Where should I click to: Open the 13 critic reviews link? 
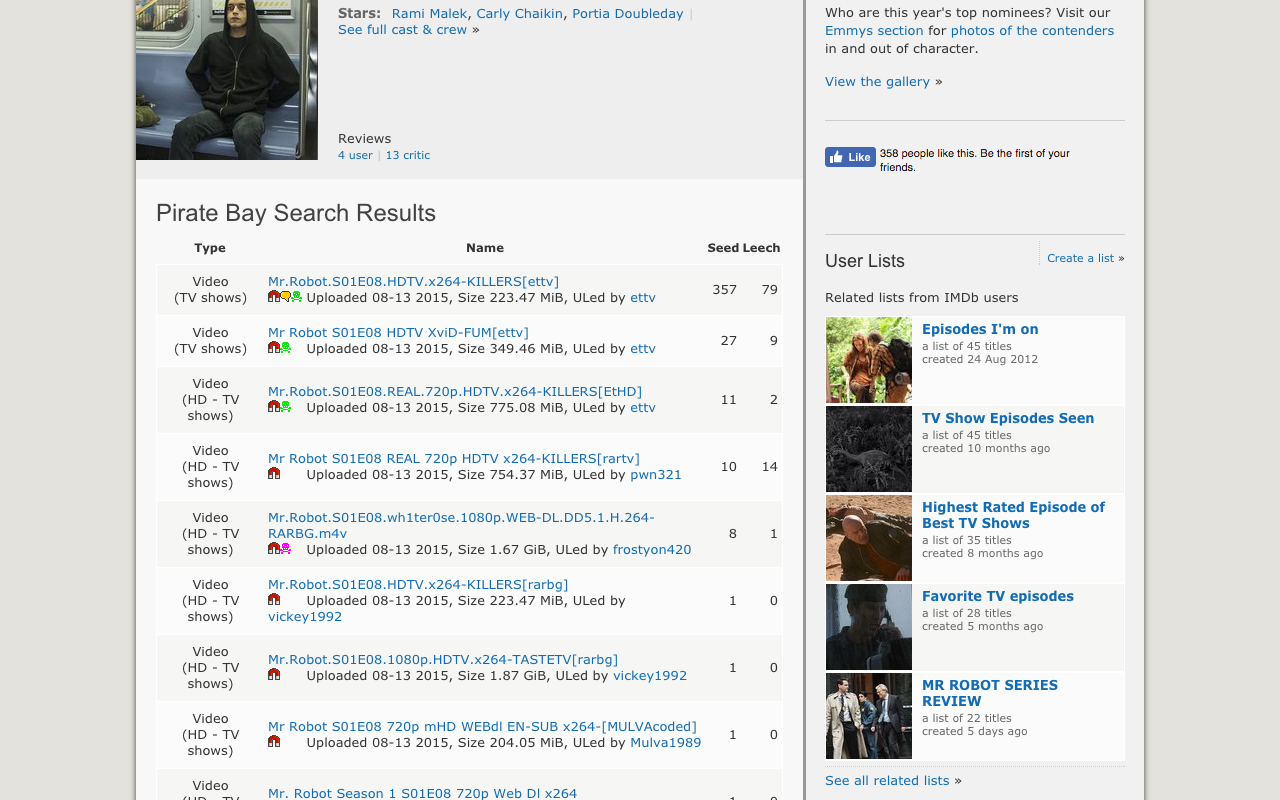click(408, 155)
